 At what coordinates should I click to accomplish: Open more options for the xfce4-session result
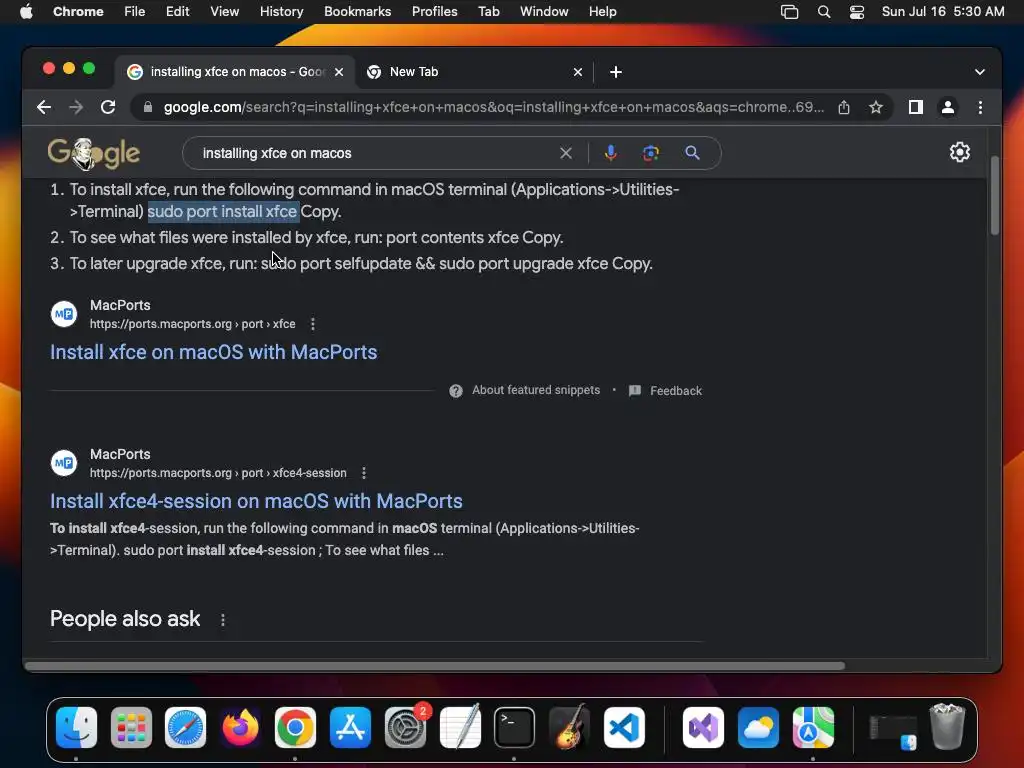pos(364,473)
